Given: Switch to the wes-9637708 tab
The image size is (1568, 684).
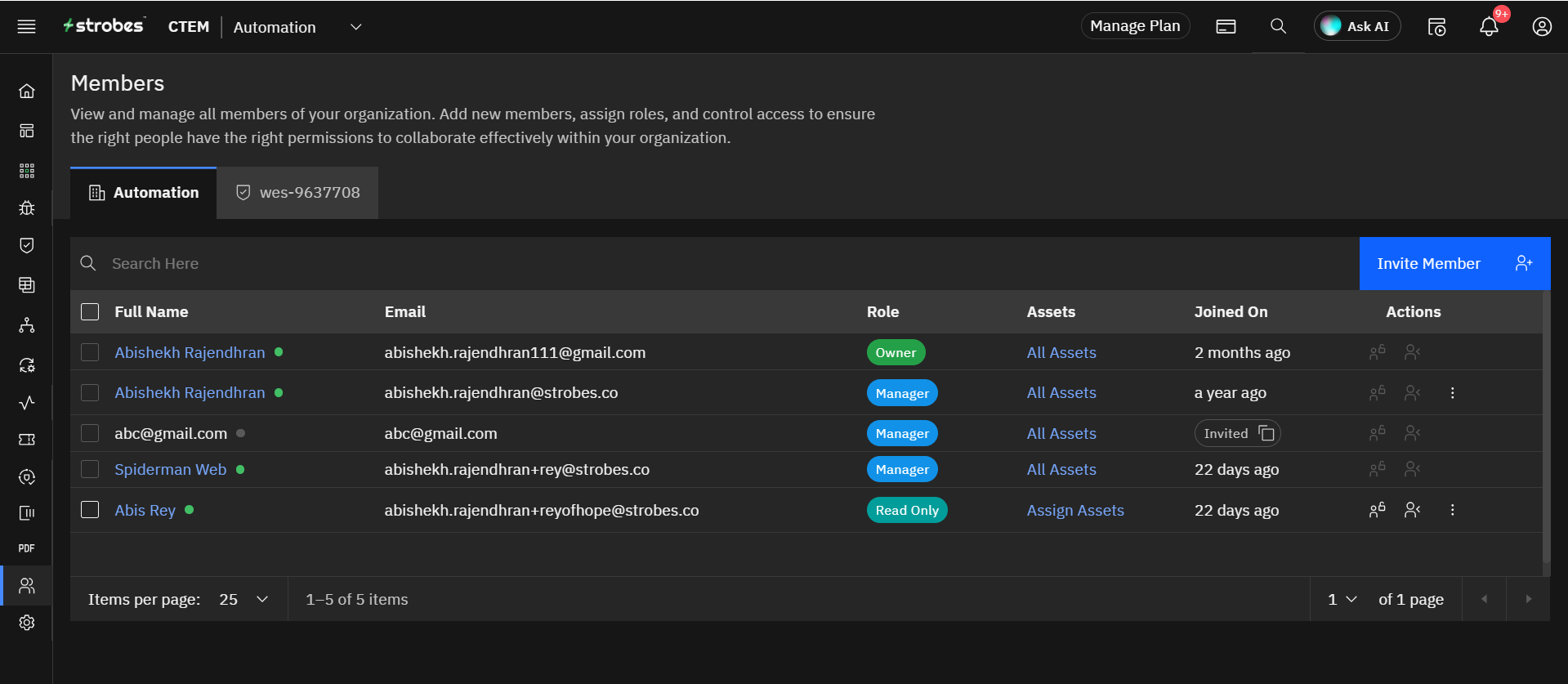Looking at the screenshot, I should tap(297, 193).
